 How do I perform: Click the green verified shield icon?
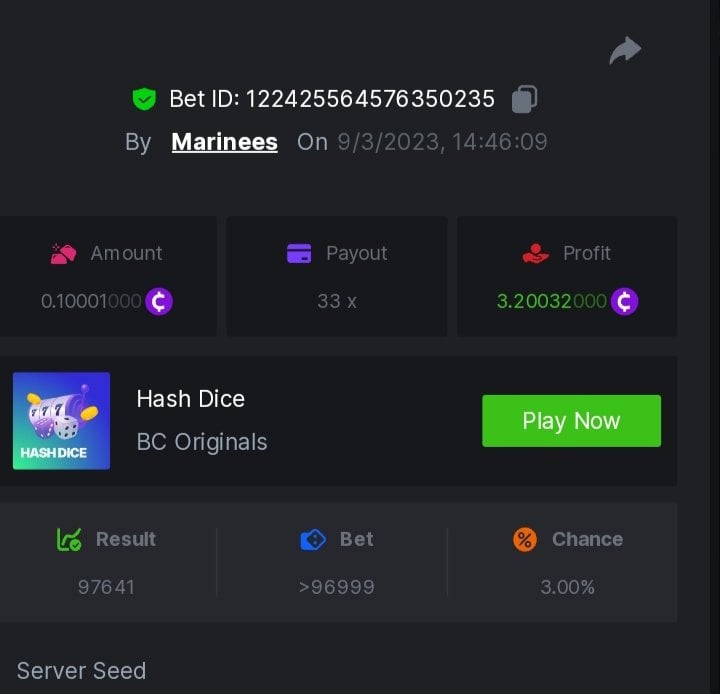coord(144,99)
